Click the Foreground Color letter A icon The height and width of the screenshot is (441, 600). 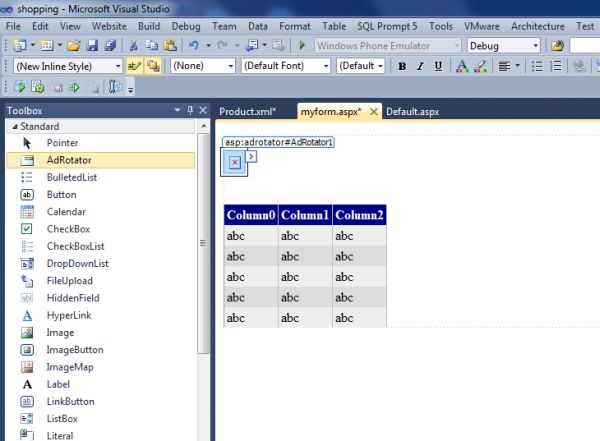pos(462,66)
